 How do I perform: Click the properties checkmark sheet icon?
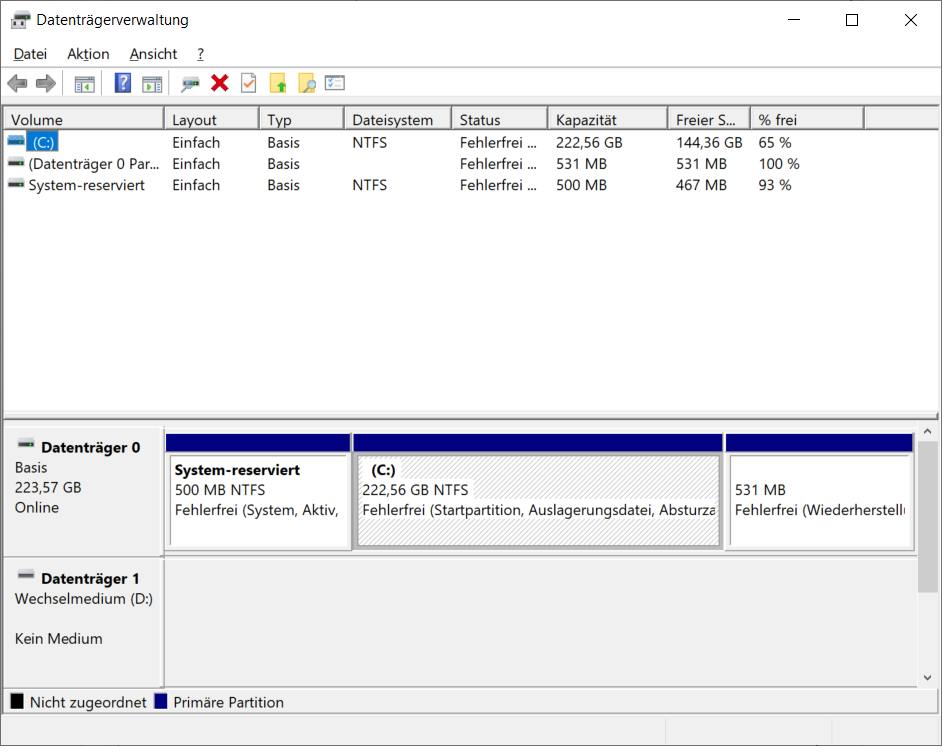[248, 83]
